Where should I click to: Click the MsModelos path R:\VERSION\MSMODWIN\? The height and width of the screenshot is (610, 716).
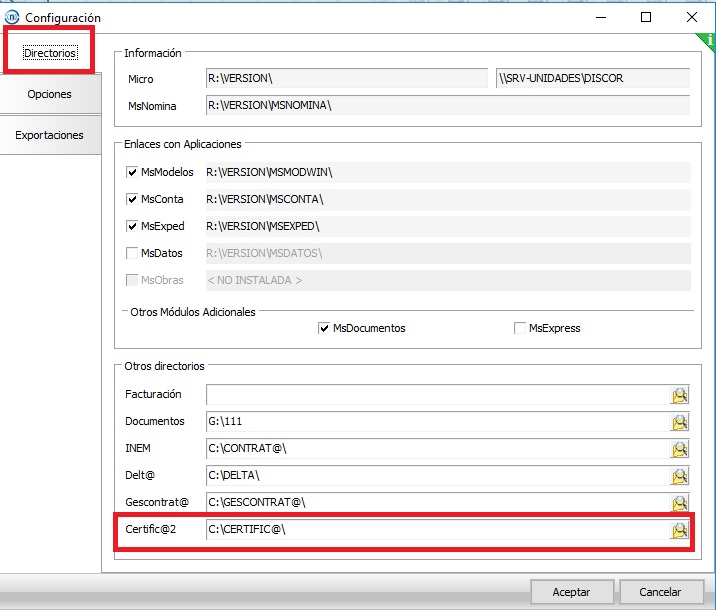pyautogui.click(x=448, y=172)
